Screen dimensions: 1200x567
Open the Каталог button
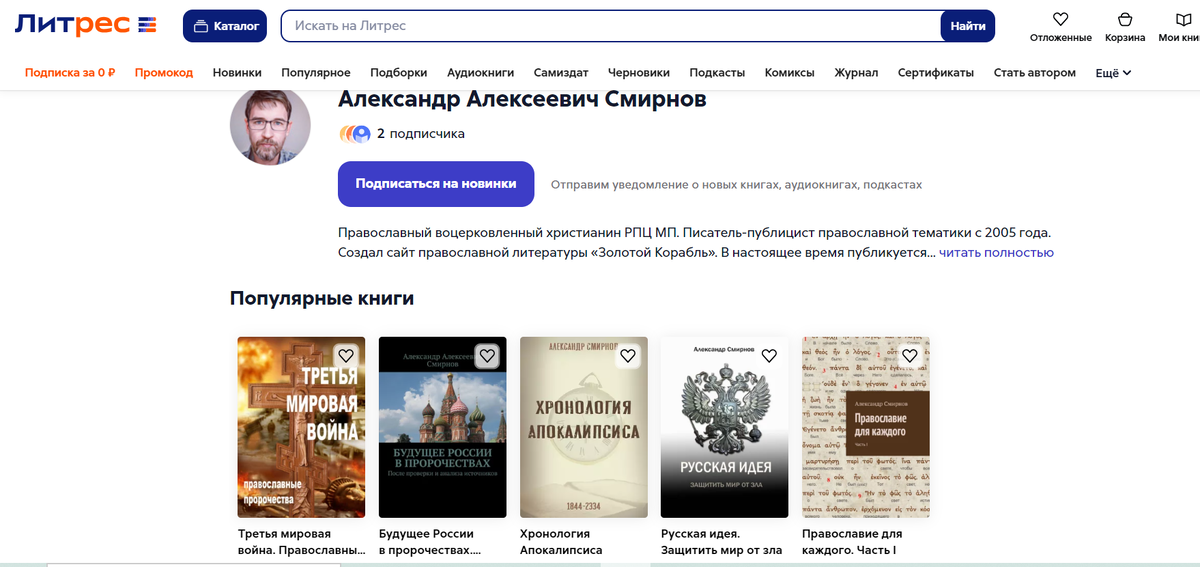pyautogui.click(x=225, y=26)
